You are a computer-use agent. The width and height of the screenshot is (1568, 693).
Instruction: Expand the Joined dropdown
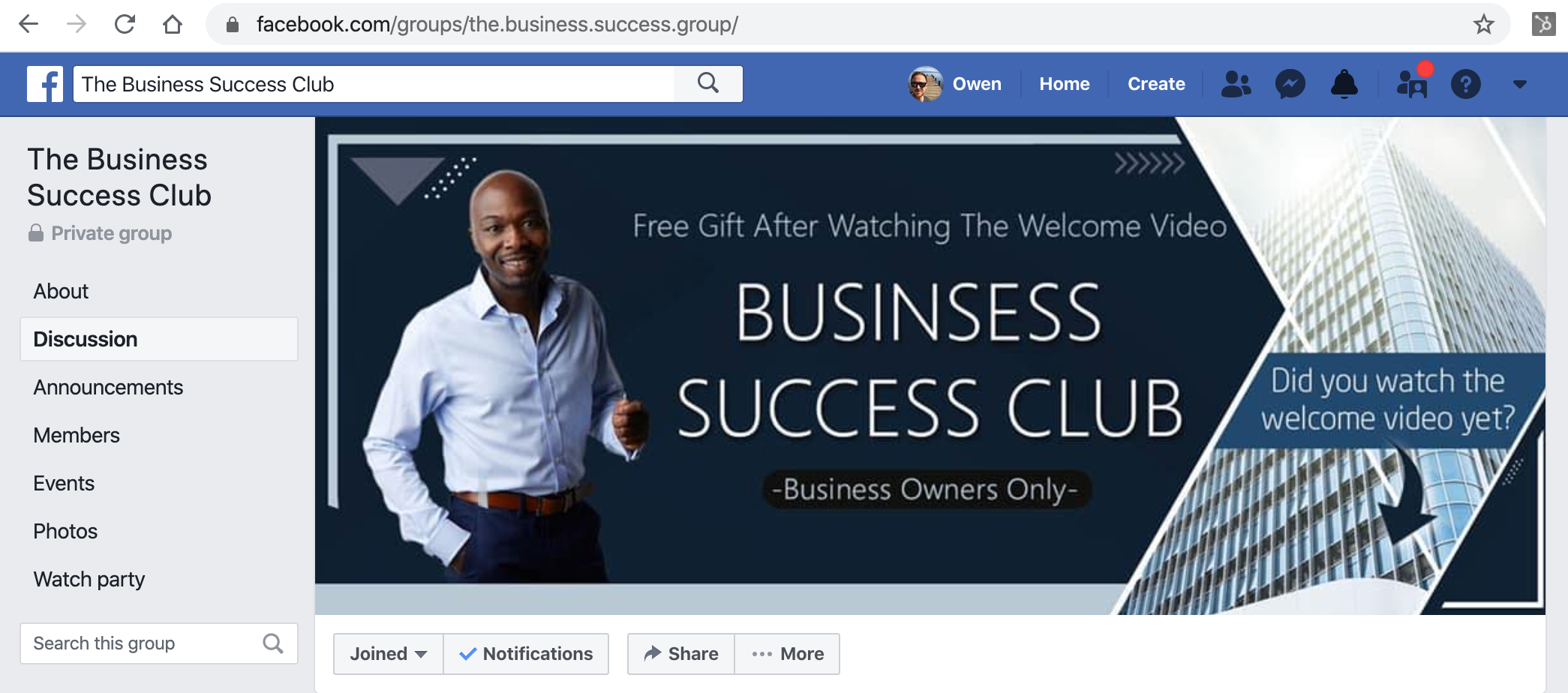389,654
